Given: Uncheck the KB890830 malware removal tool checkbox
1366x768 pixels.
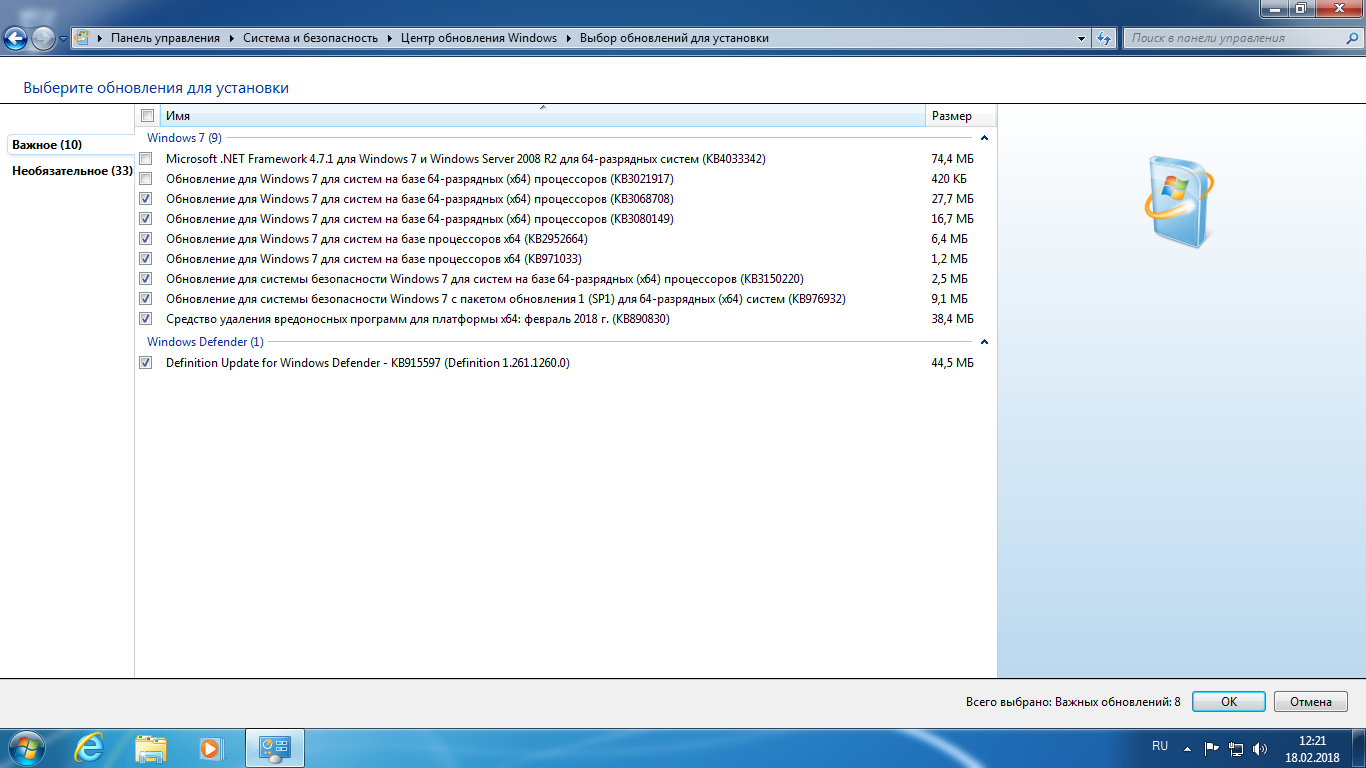Looking at the screenshot, I should [147, 319].
